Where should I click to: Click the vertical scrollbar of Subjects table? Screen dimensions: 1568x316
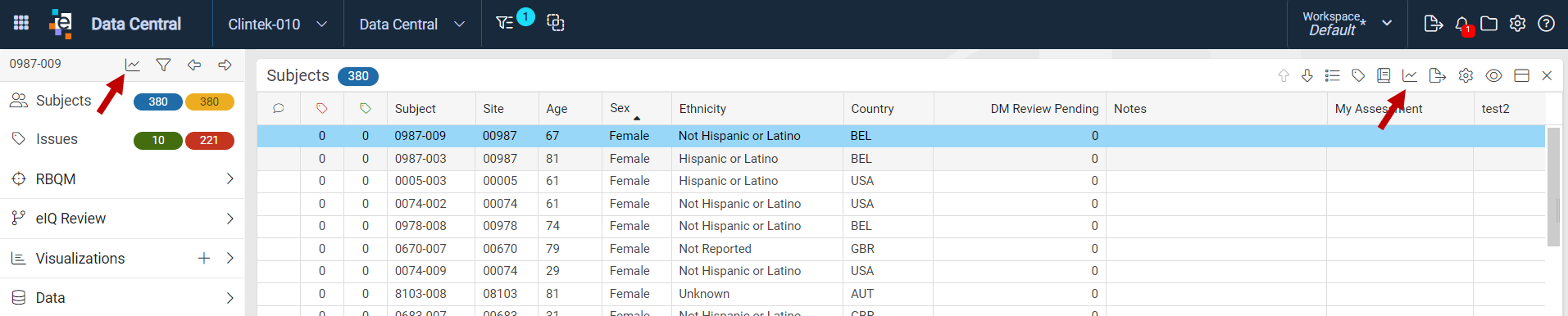(1553, 187)
